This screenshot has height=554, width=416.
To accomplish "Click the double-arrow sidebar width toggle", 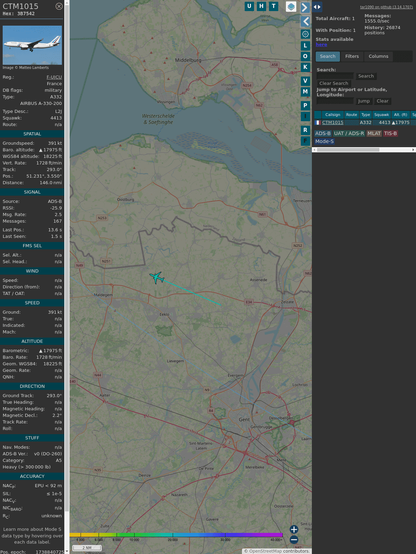I will tap(317, 7).
